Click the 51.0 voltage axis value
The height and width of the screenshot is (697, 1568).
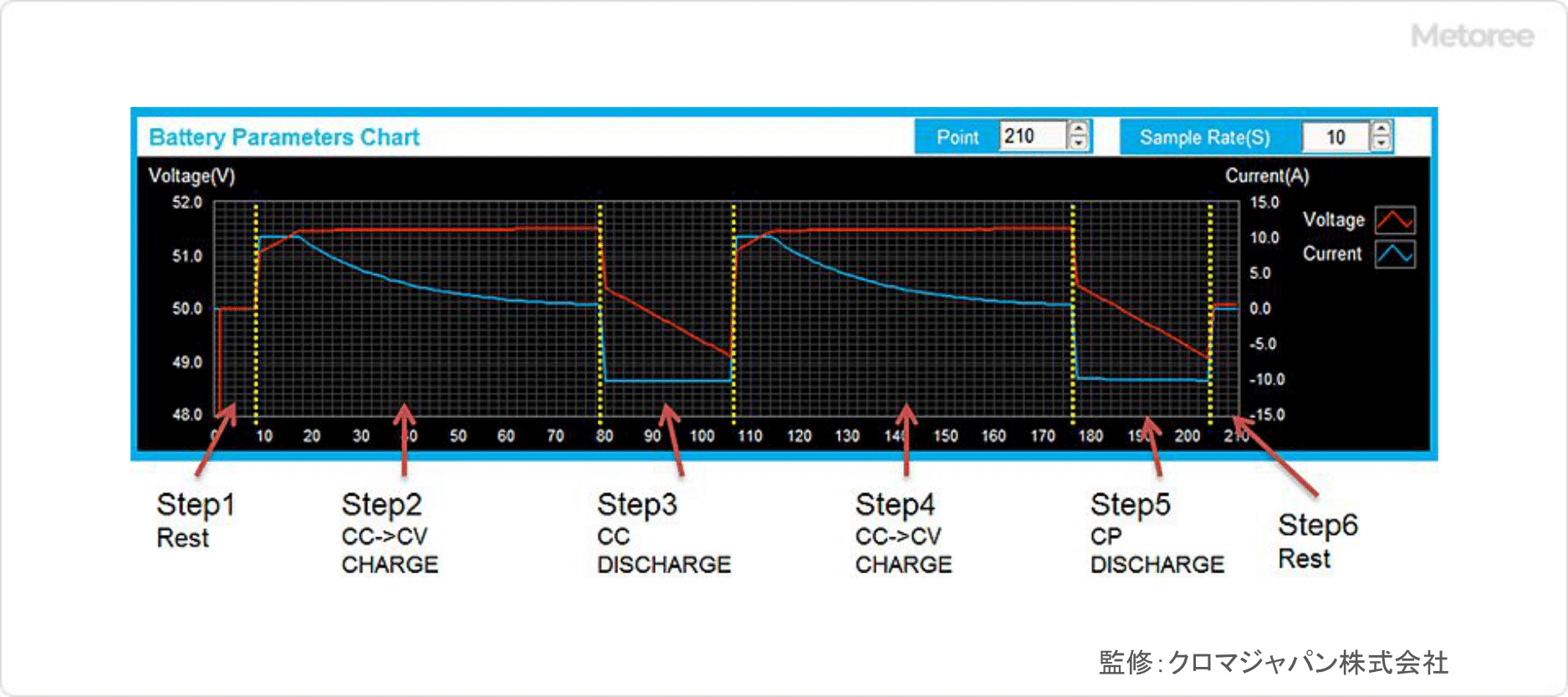[x=187, y=256]
